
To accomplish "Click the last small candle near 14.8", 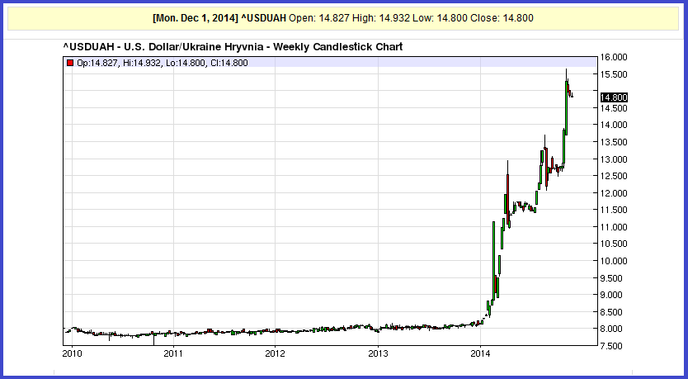I will pos(572,95).
